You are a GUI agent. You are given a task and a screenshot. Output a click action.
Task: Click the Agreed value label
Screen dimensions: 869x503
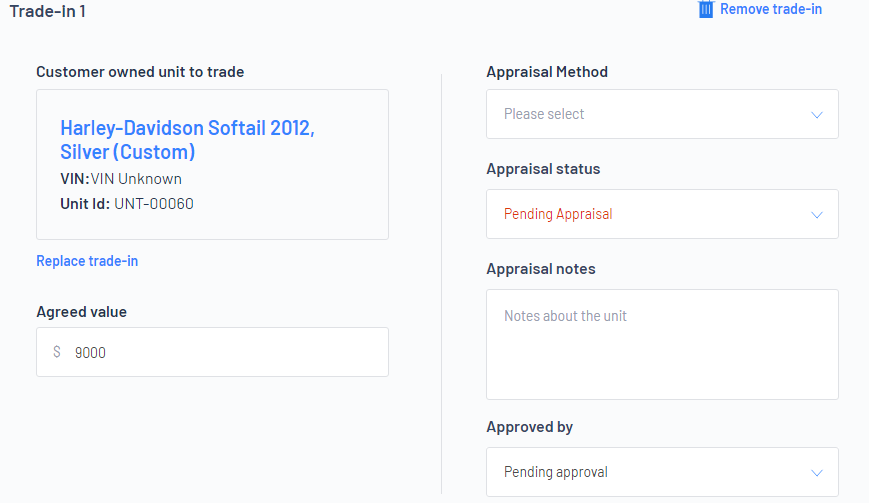pyautogui.click(x=81, y=312)
